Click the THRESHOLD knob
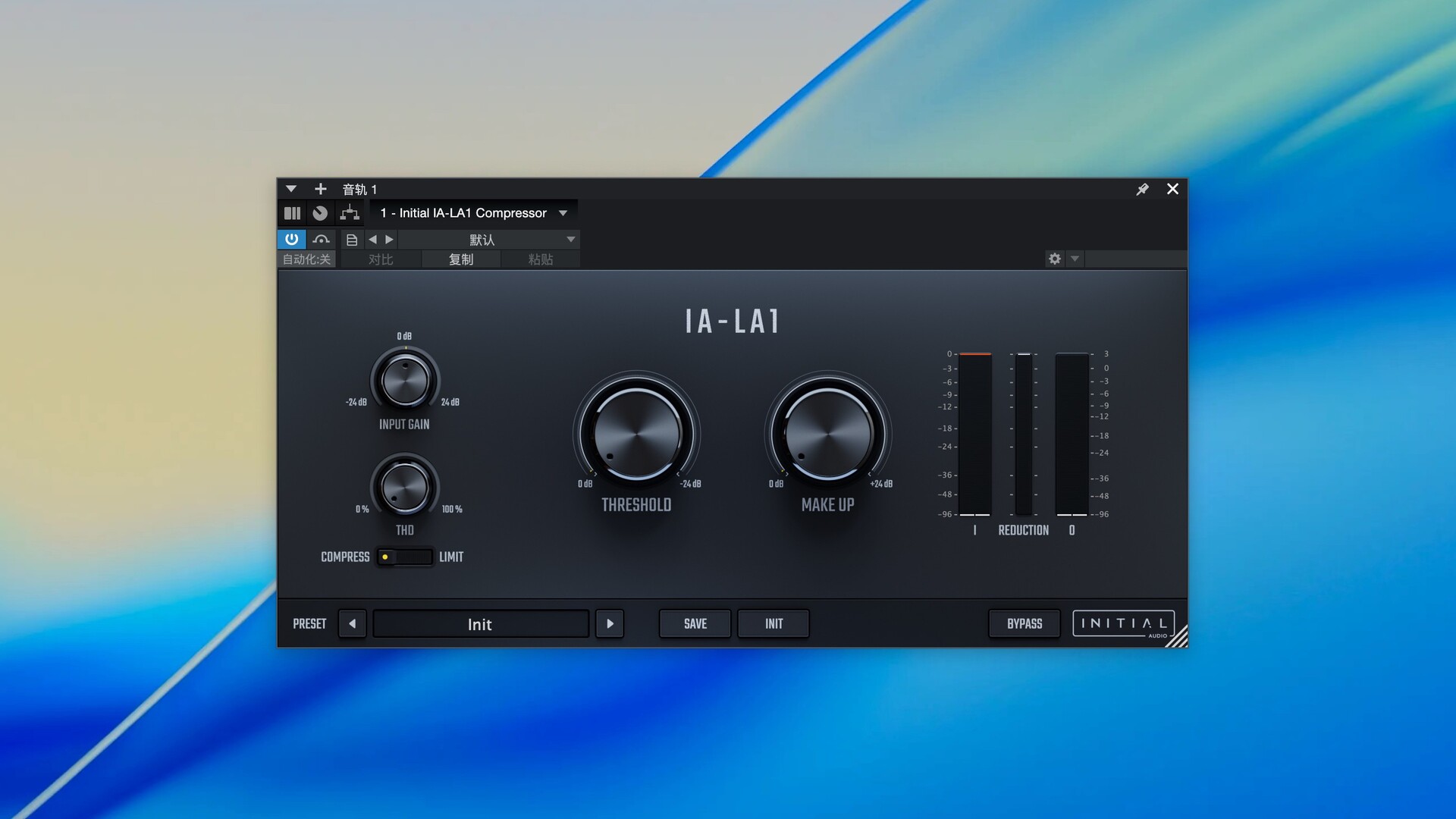The height and width of the screenshot is (819, 1456). 637,434
